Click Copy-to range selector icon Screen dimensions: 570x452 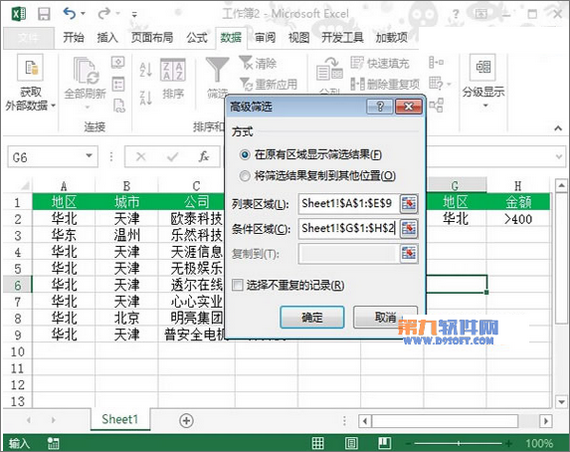[409, 253]
